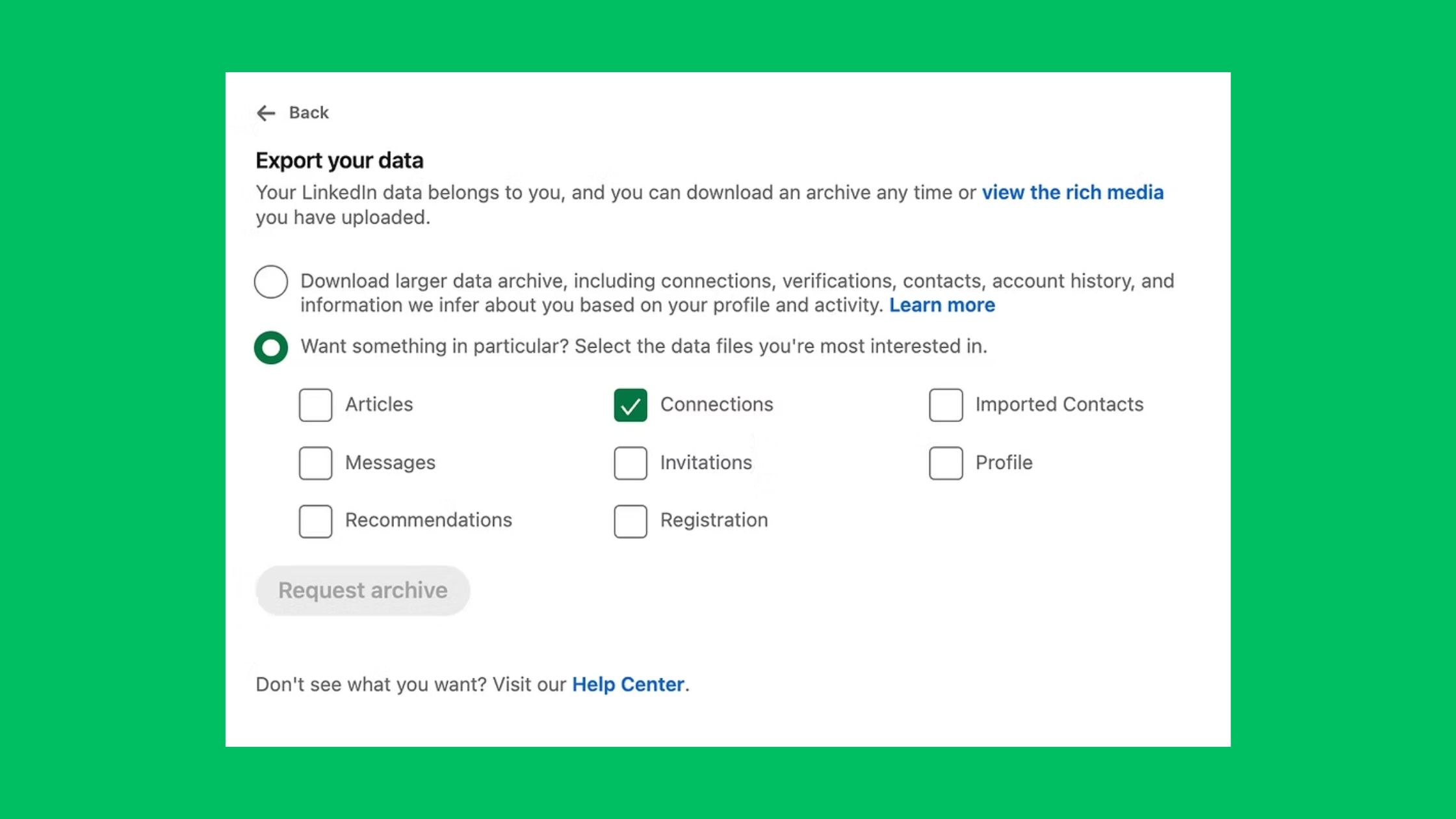Screen dimensions: 1456x819
Task: Check the Articles checkbox
Action: [x=315, y=404]
